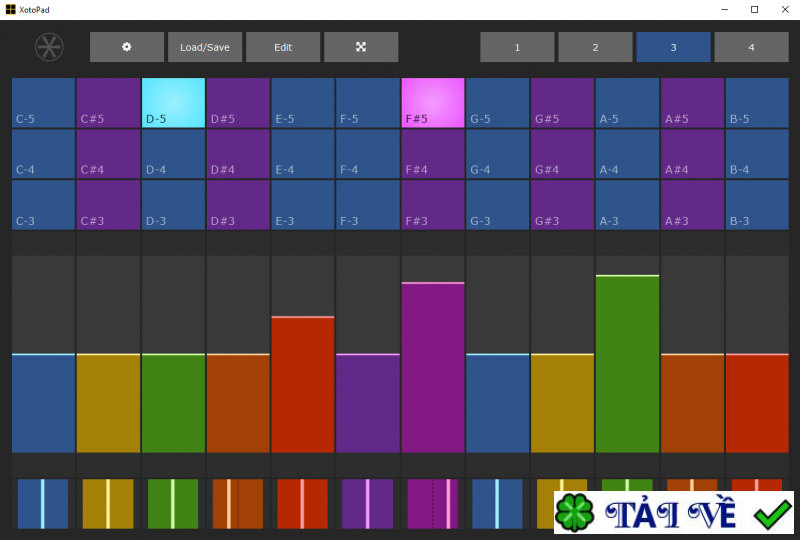This screenshot has height=540, width=800.
Task: Toggle fullscreen with the expand arrows button
Action: [x=361, y=47]
